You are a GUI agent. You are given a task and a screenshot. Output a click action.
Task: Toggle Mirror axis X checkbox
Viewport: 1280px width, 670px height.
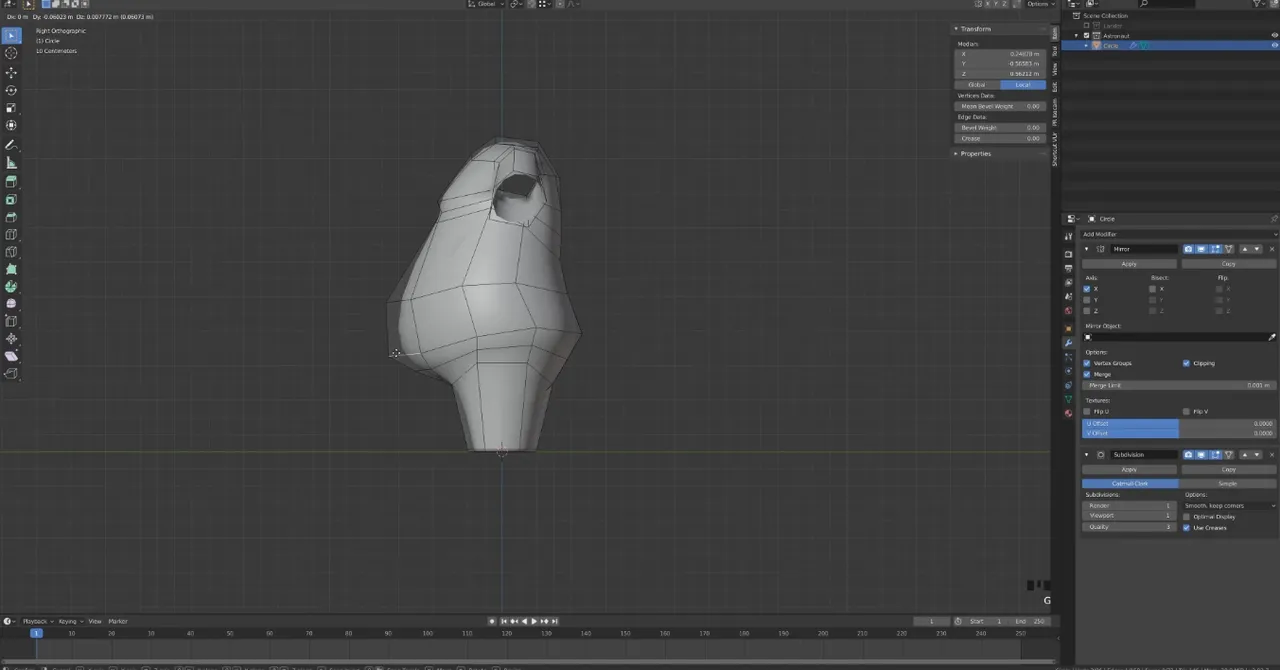(1087, 289)
